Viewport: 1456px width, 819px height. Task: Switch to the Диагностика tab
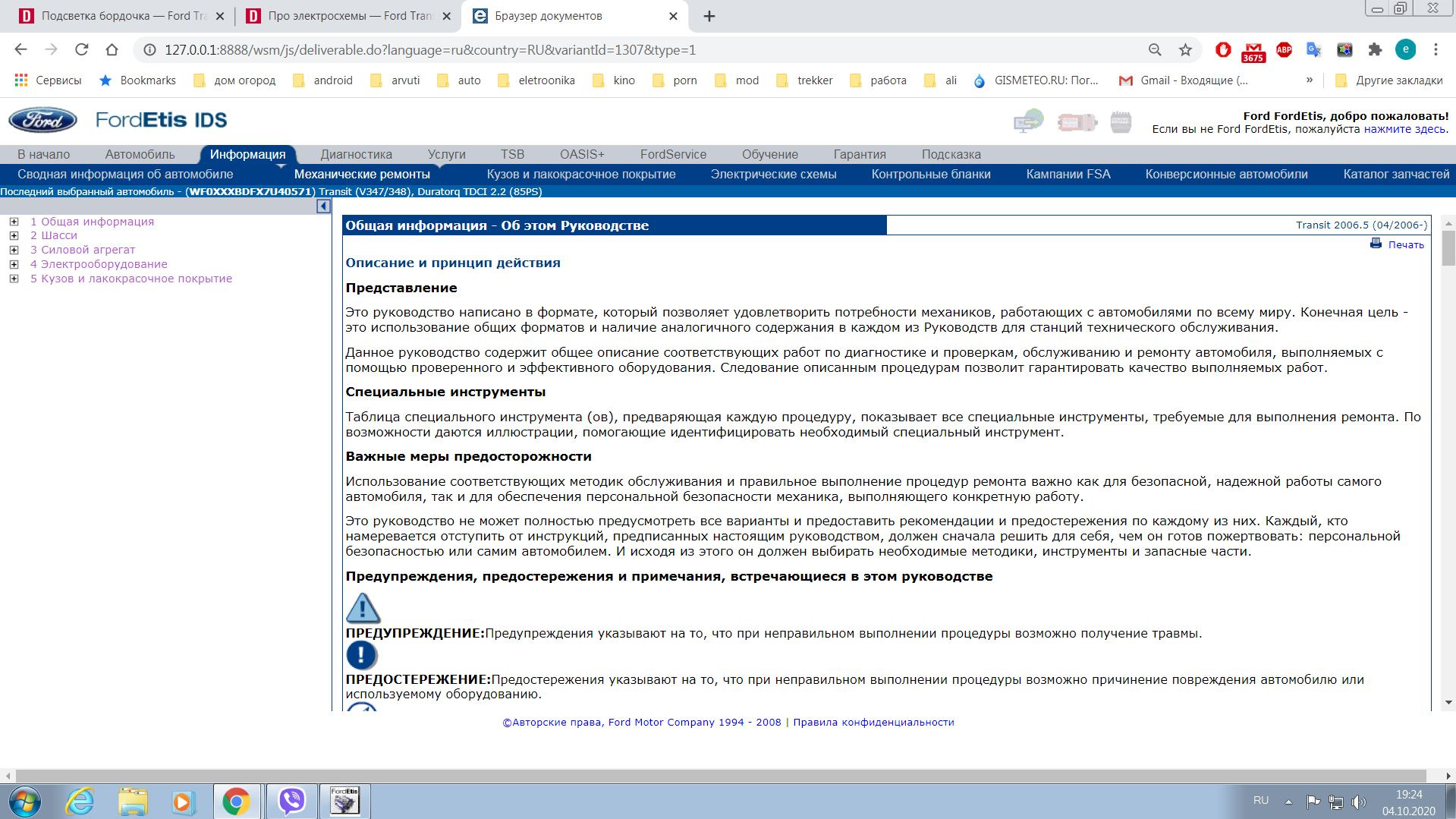click(356, 154)
